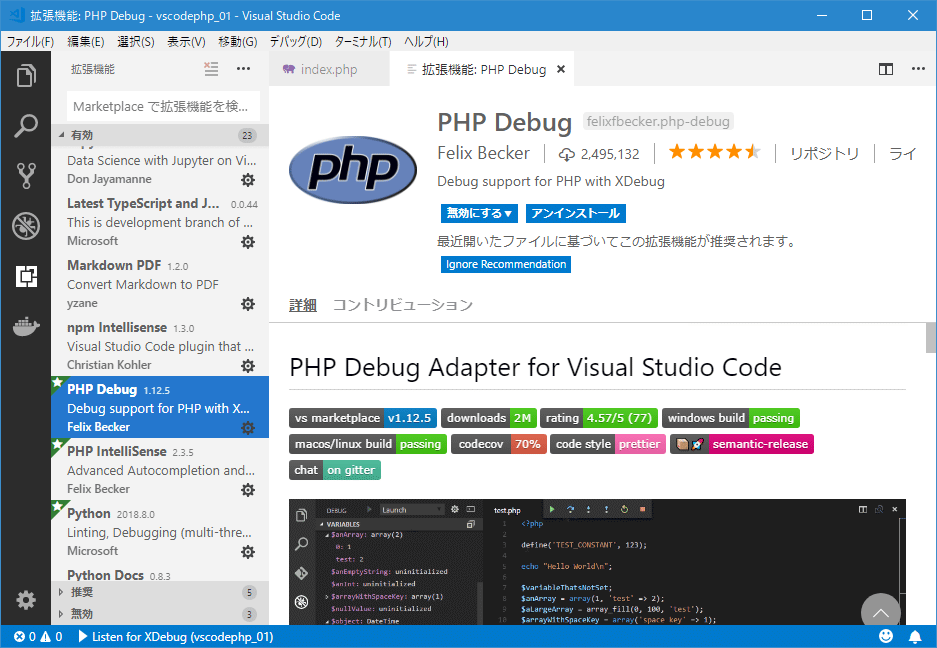Open the 移動(G) menu
The width and height of the screenshot is (937, 648).
click(x=237, y=41)
